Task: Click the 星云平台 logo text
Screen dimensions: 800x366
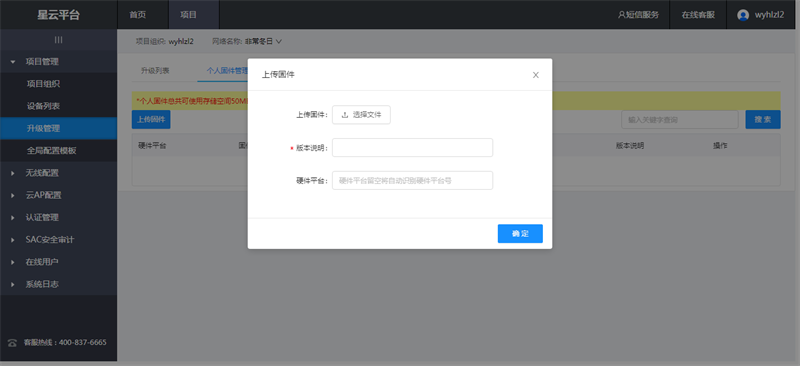Action: point(59,15)
